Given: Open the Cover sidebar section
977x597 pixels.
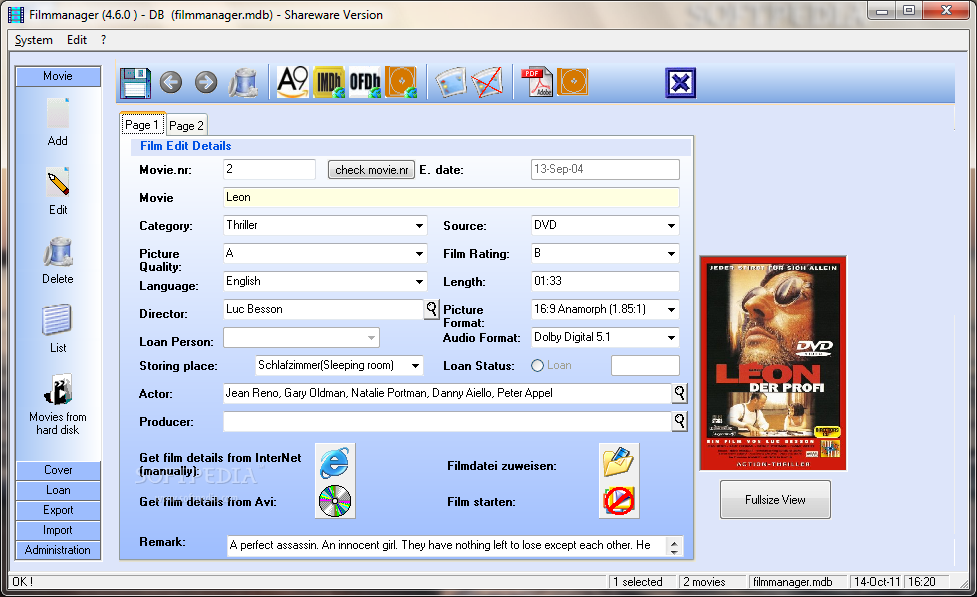Looking at the screenshot, I should pyautogui.click(x=58, y=470).
